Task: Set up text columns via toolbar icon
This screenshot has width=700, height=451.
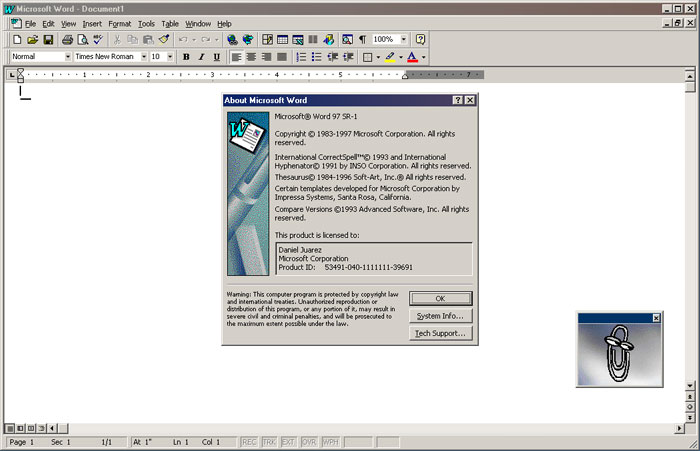Action: pos(313,40)
